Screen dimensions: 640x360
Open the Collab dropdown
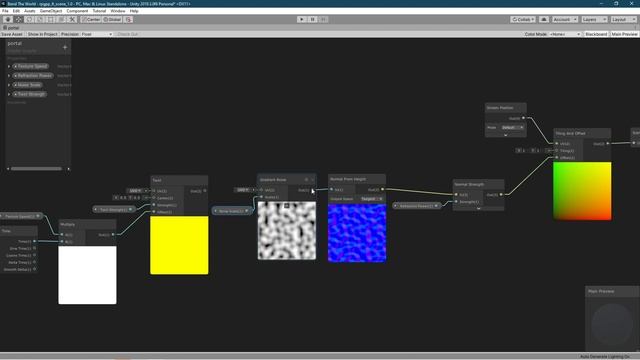pyautogui.click(x=523, y=20)
